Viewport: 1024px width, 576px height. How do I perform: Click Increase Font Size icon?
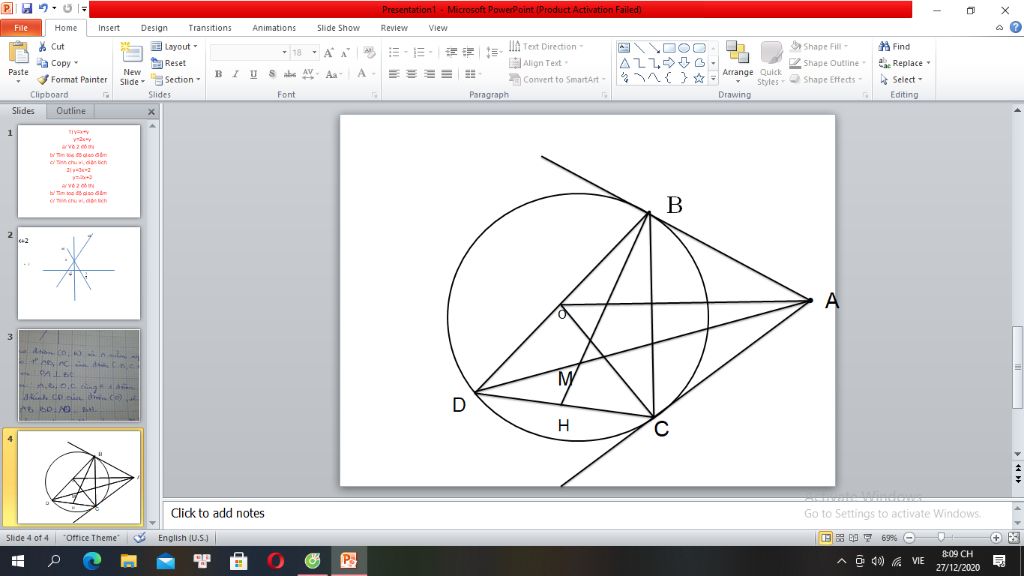[x=328, y=52]
